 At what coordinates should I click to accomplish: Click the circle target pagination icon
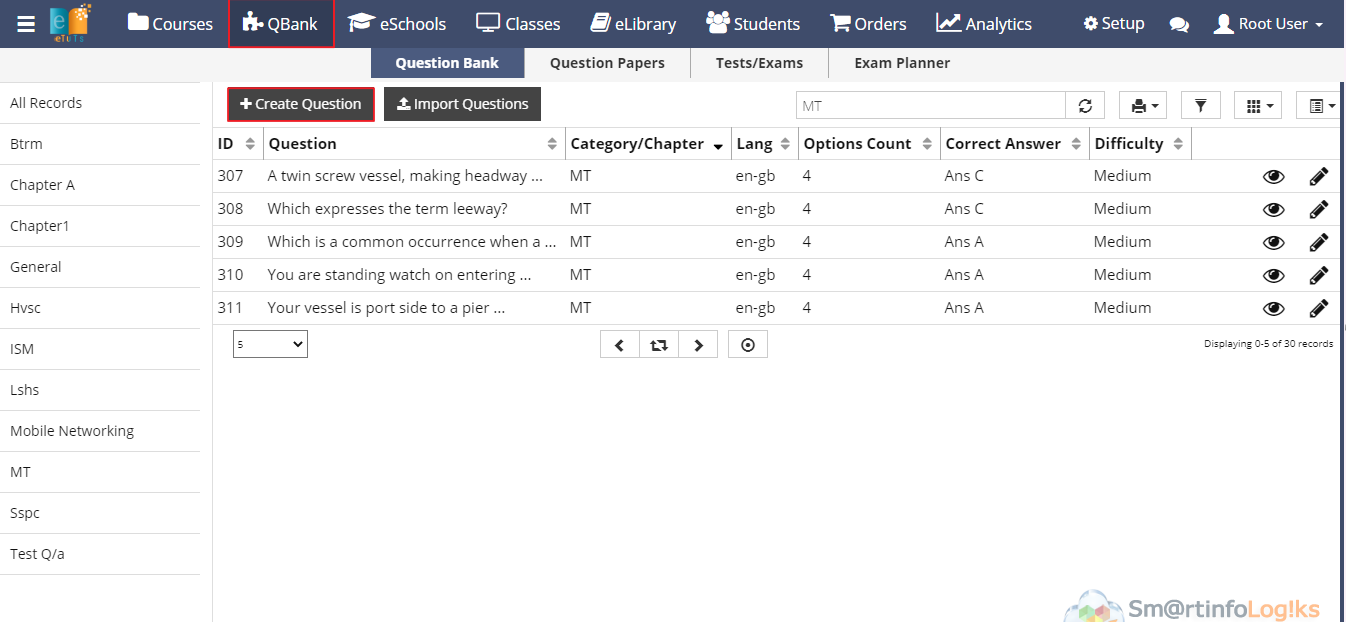click(x=748, y=345)
